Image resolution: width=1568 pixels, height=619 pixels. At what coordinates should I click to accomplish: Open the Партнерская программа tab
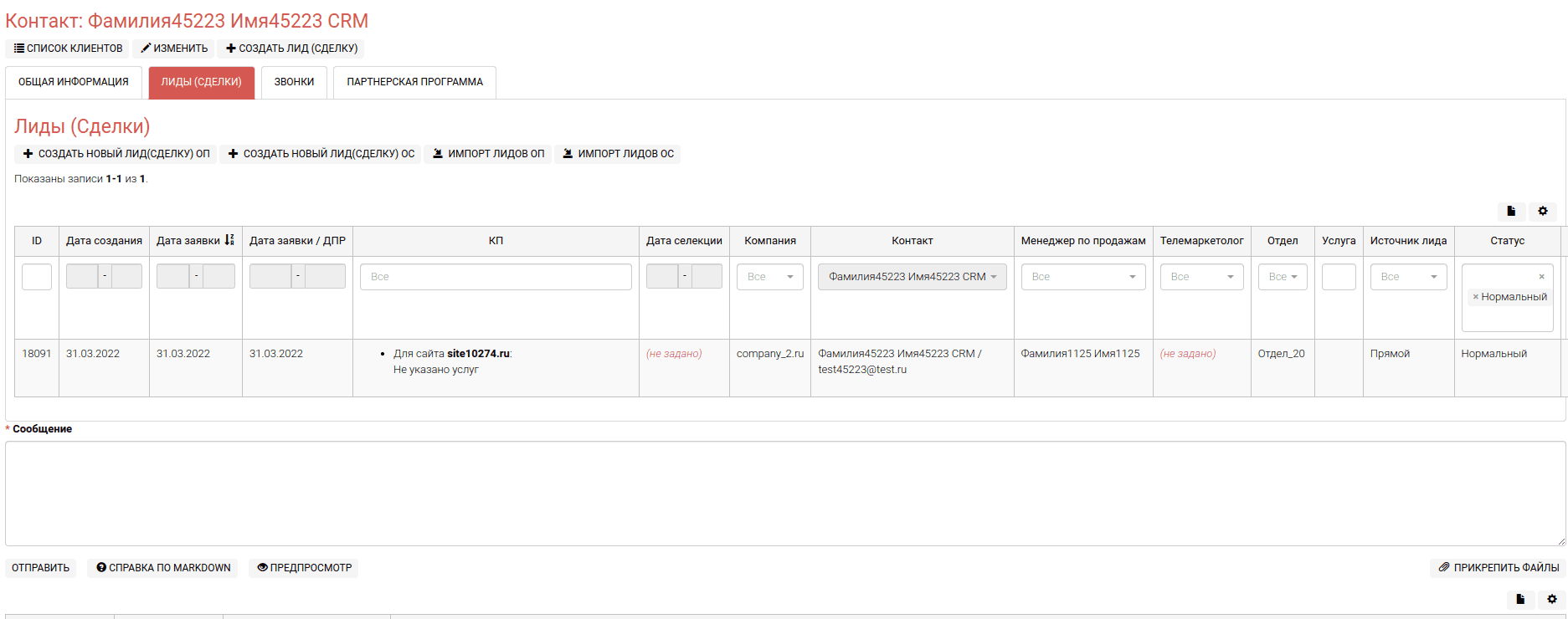click(414, 82)
